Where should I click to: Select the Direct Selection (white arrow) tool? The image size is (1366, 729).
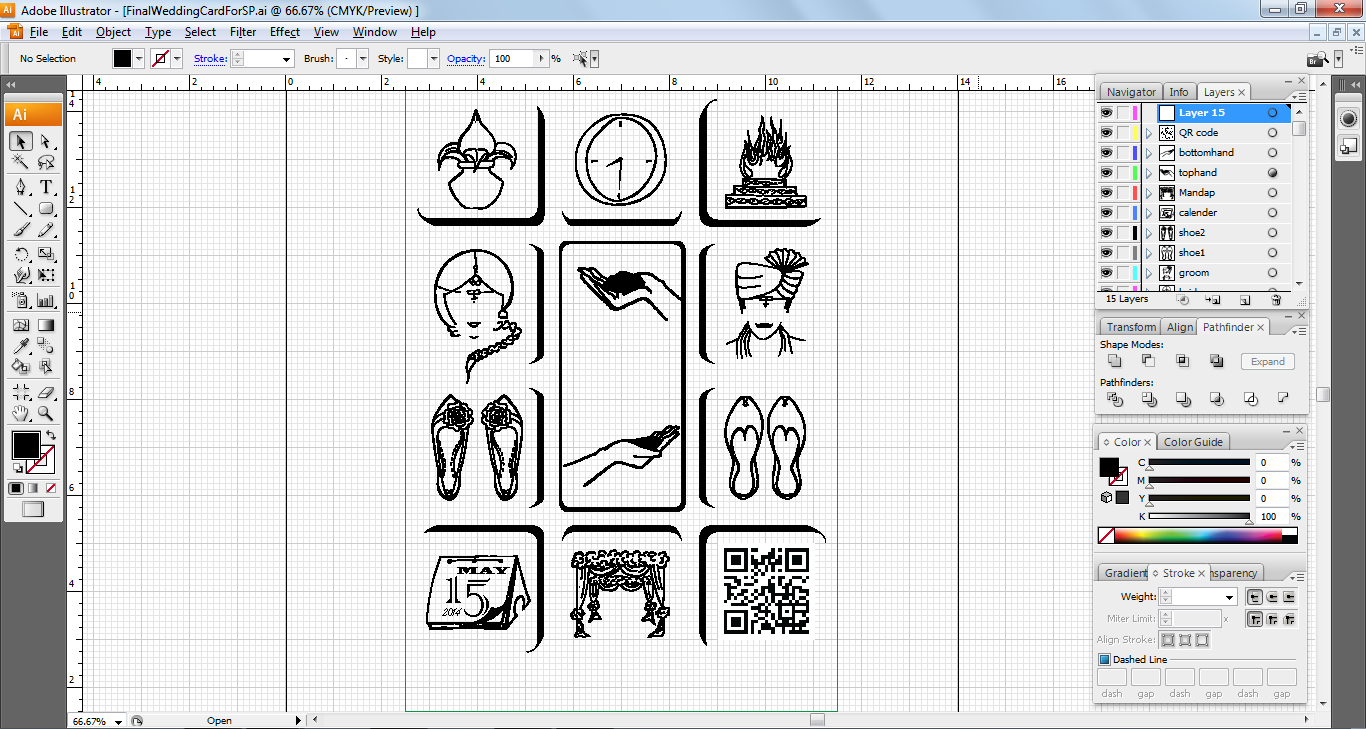tap(46, 142)
